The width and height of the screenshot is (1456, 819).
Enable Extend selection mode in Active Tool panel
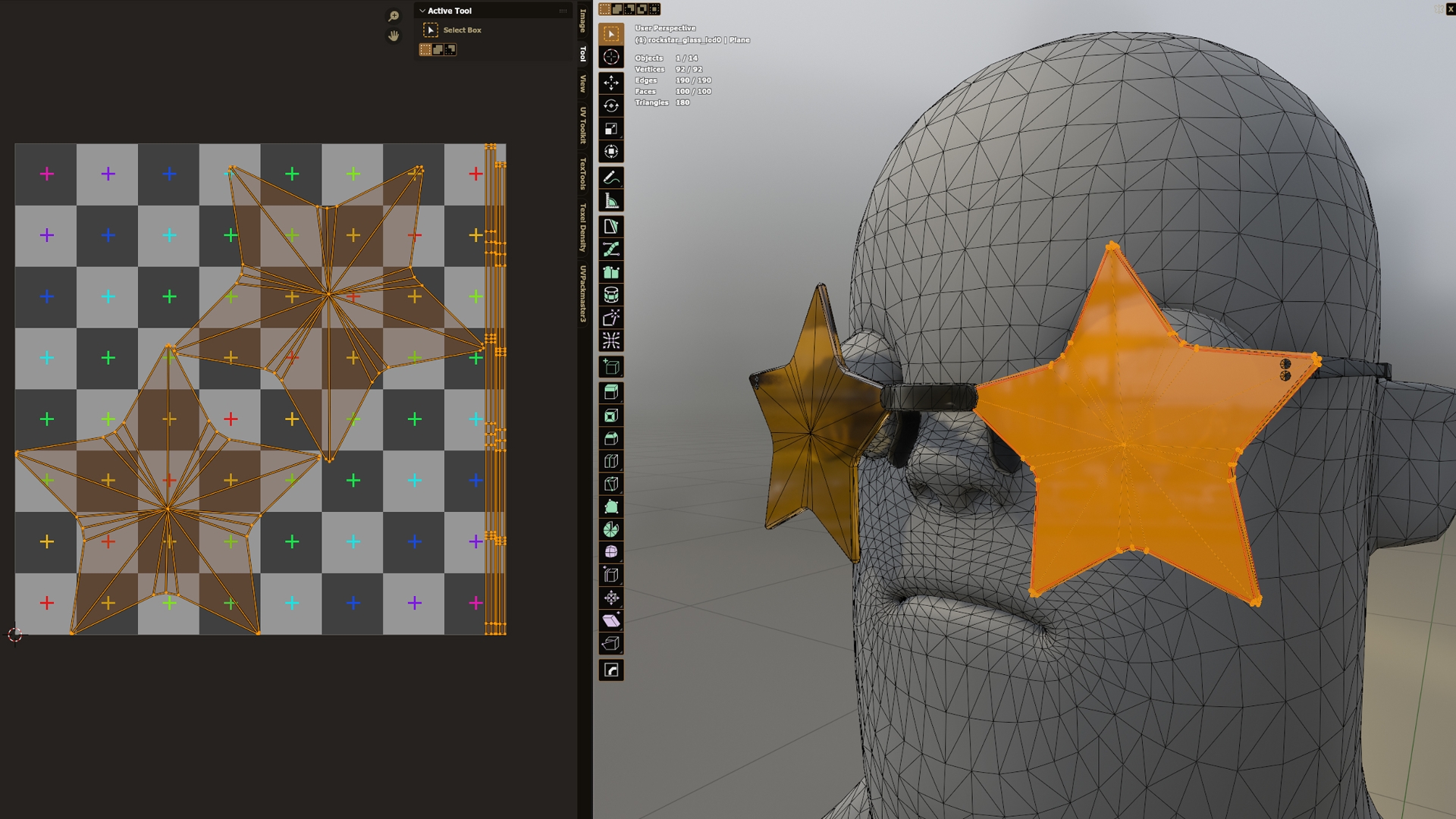coord(438,49)
